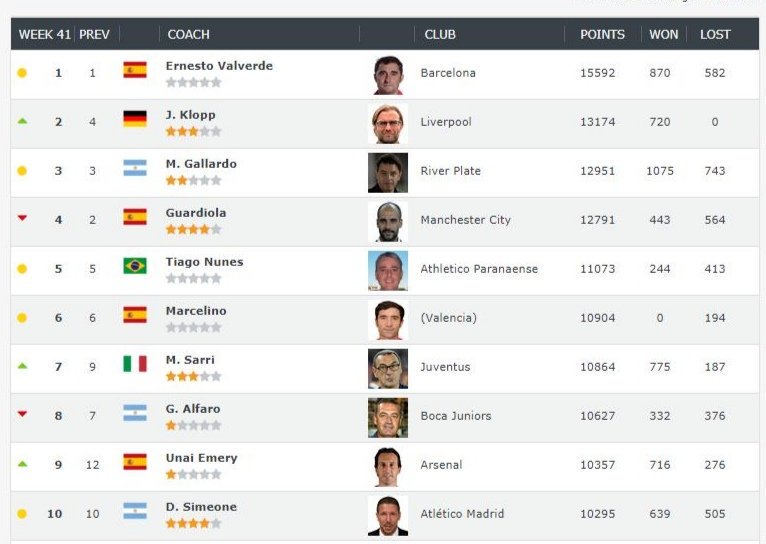Click the Spain flag beside Ernesto Valverde

[x=135, y=70]
